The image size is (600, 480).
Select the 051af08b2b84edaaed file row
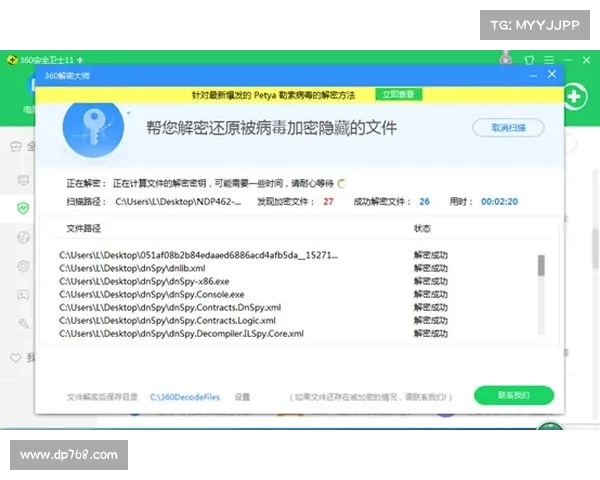253,255
